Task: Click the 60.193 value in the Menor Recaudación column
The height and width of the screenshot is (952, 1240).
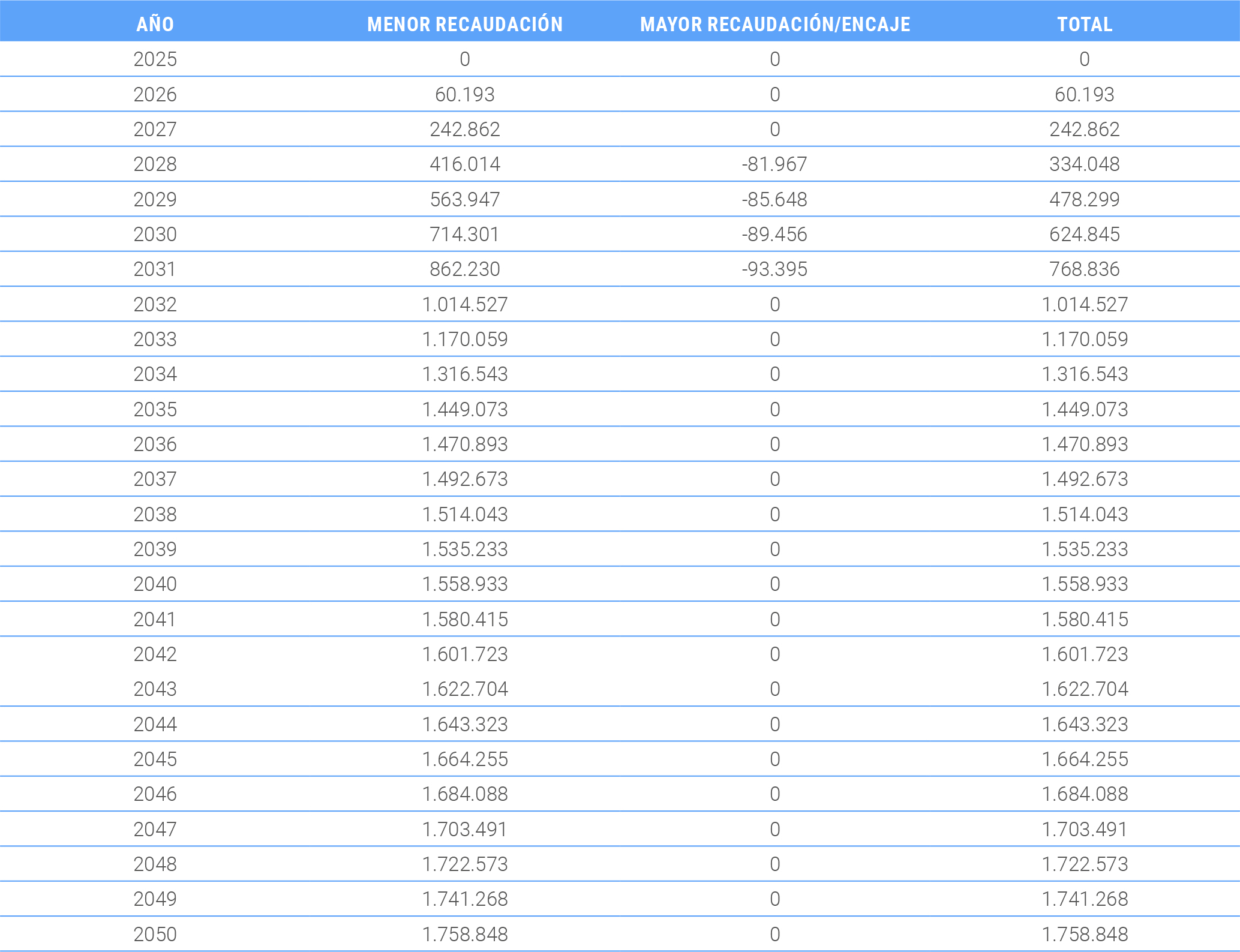Action: pos(465,94)
